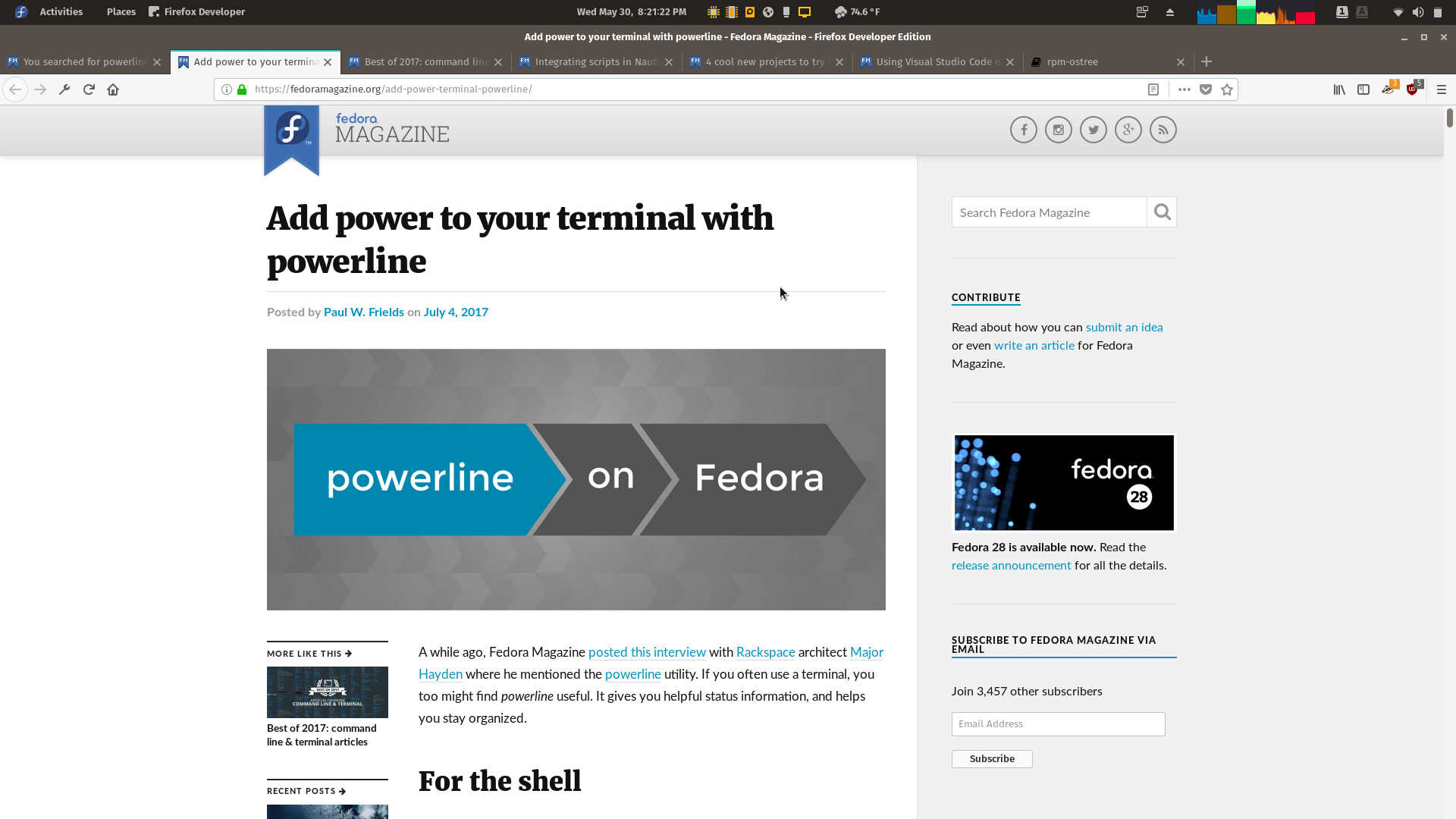Open the clock and calendar panel
This screenshot has width=1456, height=819.
click(x=631, y=11)
